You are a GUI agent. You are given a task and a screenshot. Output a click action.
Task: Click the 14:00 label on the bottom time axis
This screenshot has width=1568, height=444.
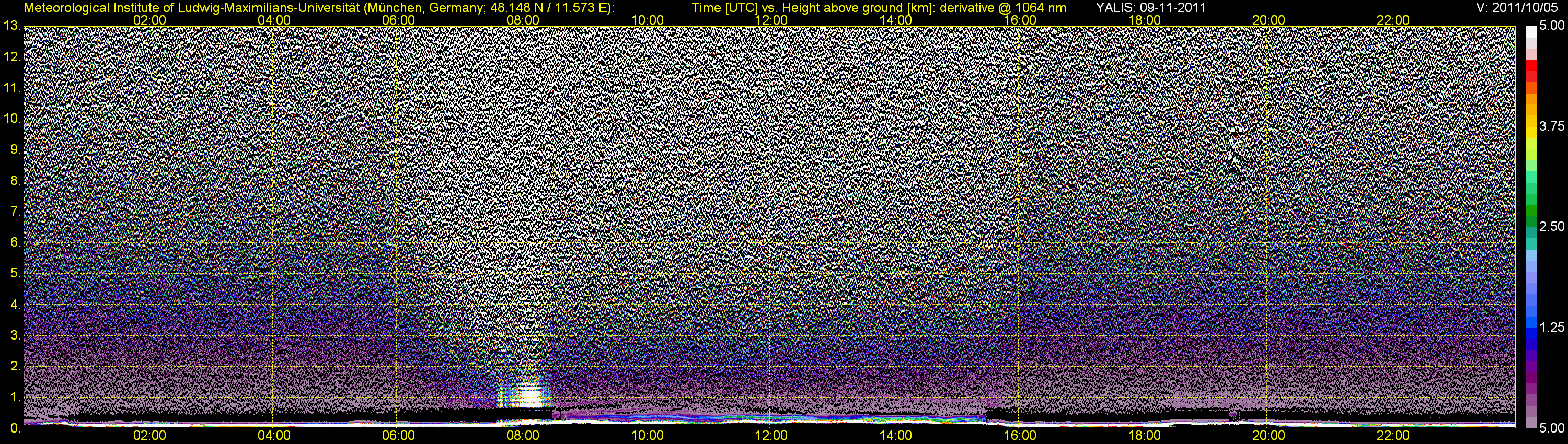pyautogui.click(x=896, y=436)
